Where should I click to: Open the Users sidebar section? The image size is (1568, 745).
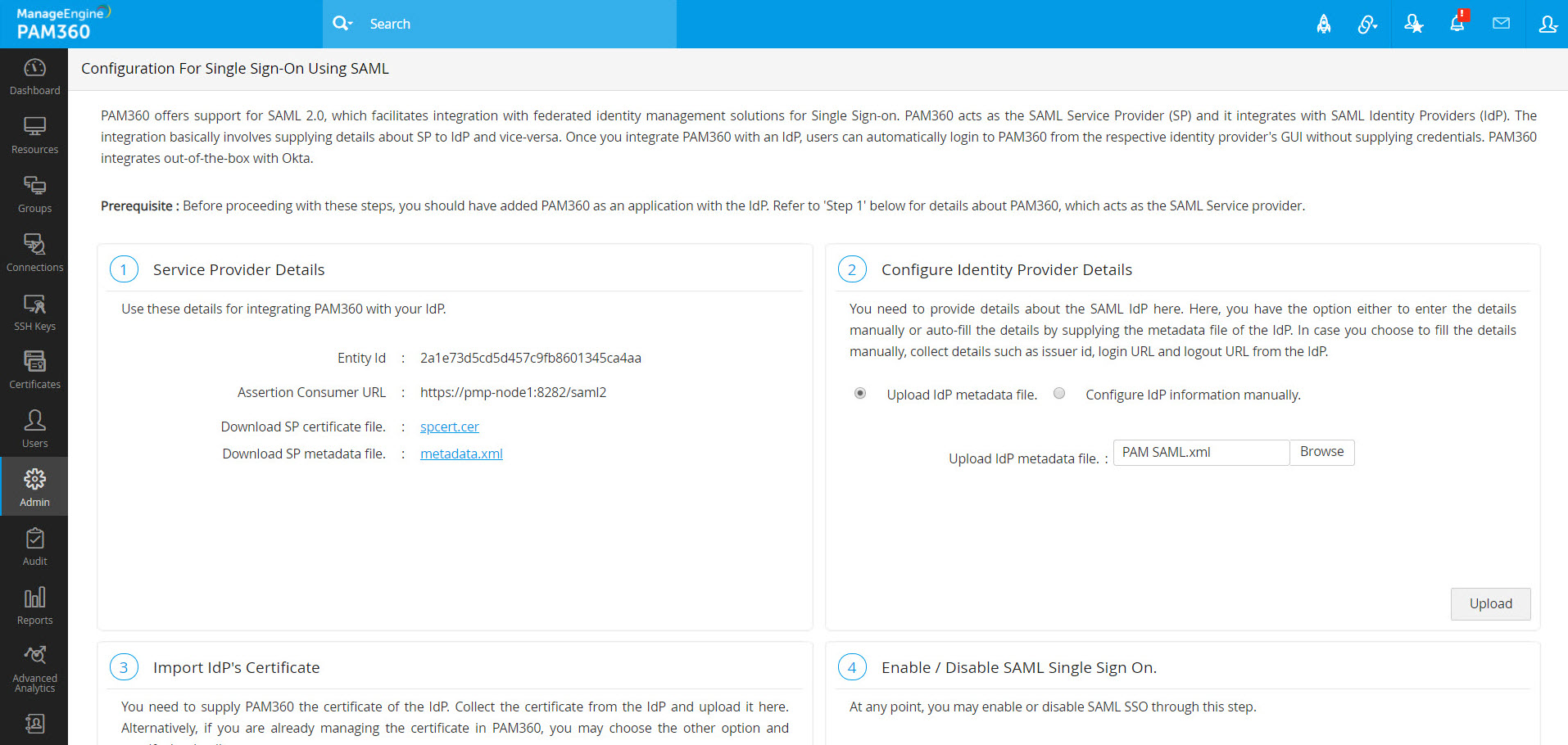point(34,431)
